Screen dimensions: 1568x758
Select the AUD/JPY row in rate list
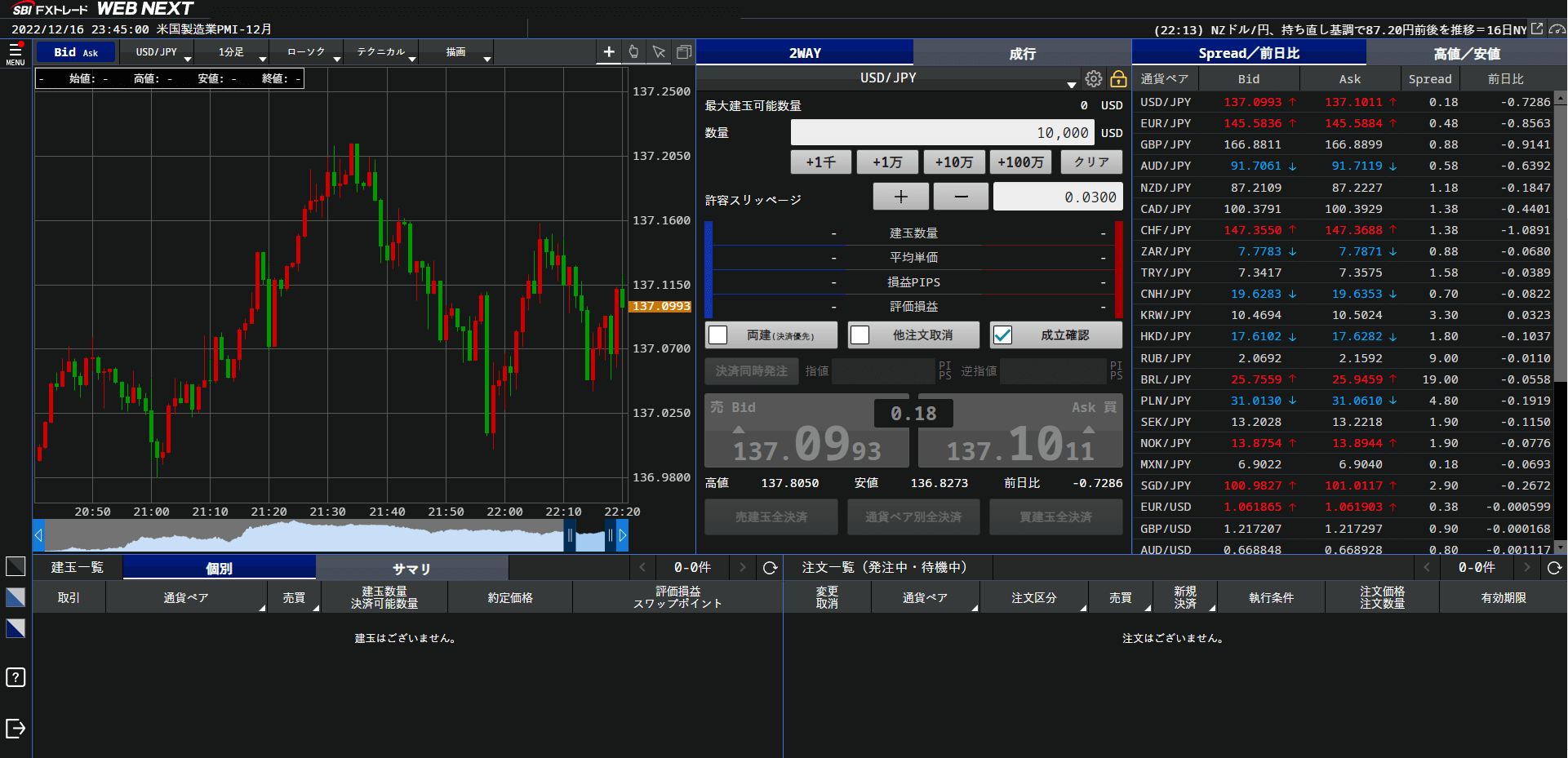point(1343,166)
